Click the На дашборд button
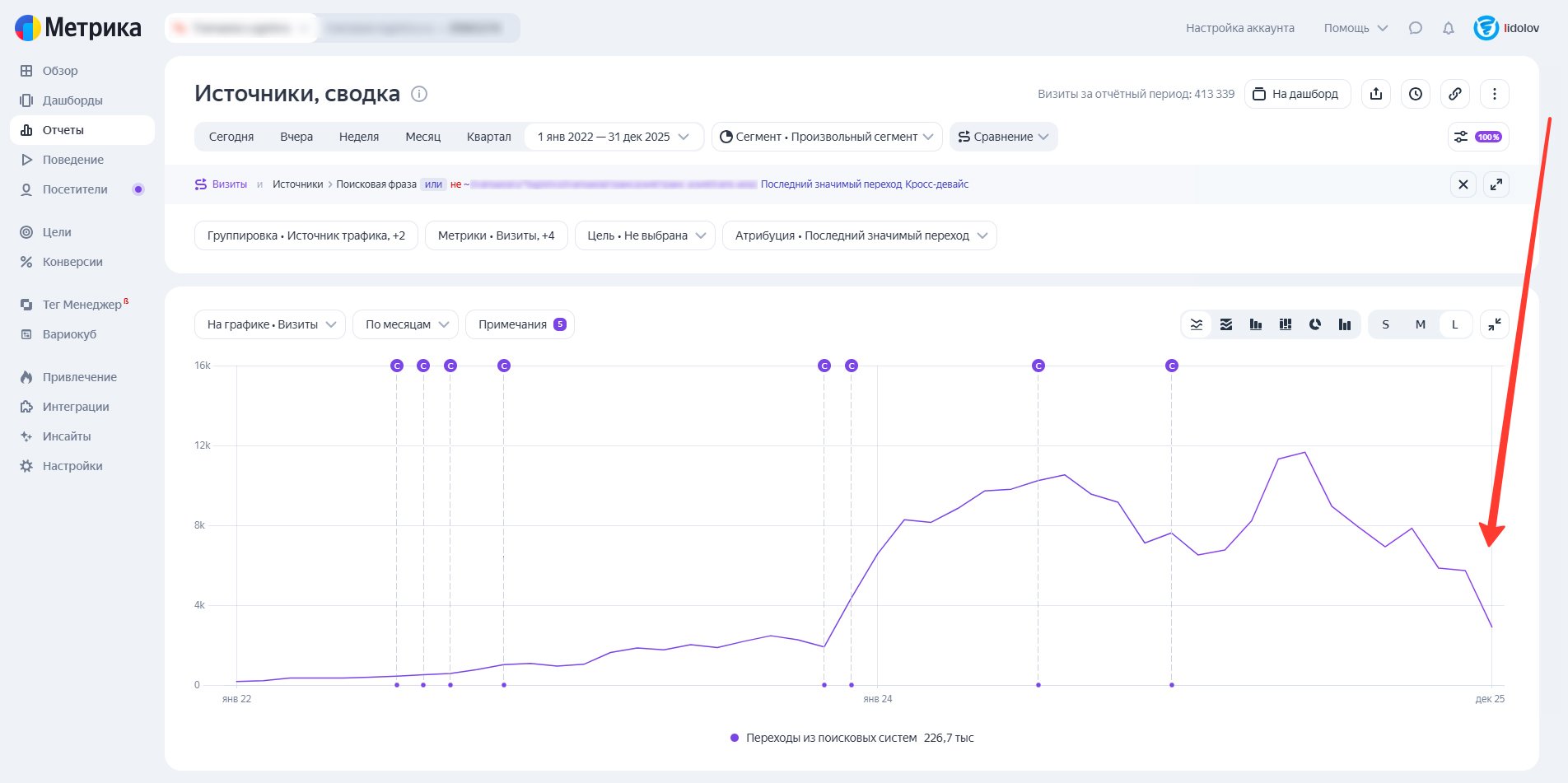 click(1297, 94)
